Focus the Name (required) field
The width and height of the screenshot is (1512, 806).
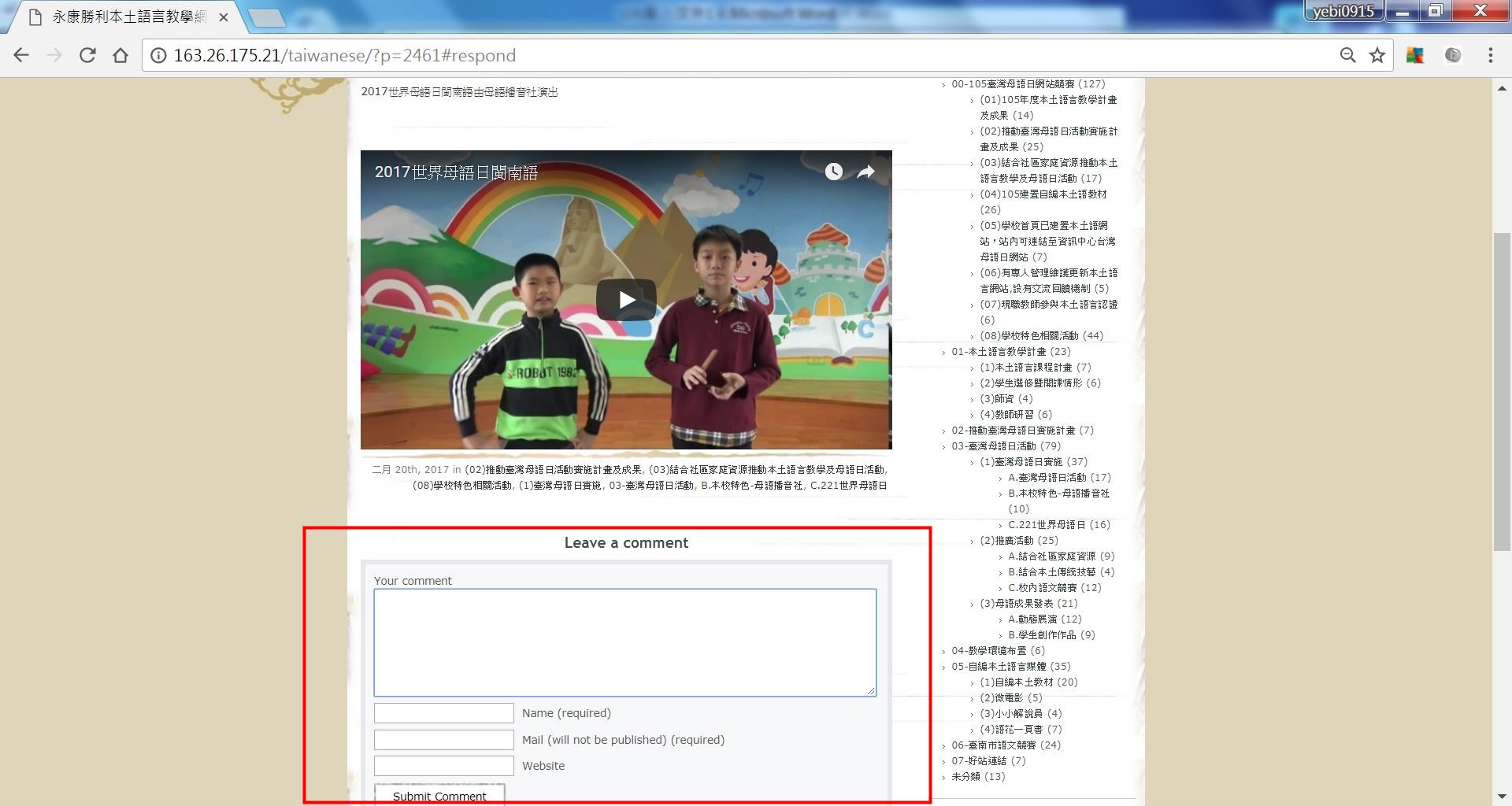[x=443, y=713]
